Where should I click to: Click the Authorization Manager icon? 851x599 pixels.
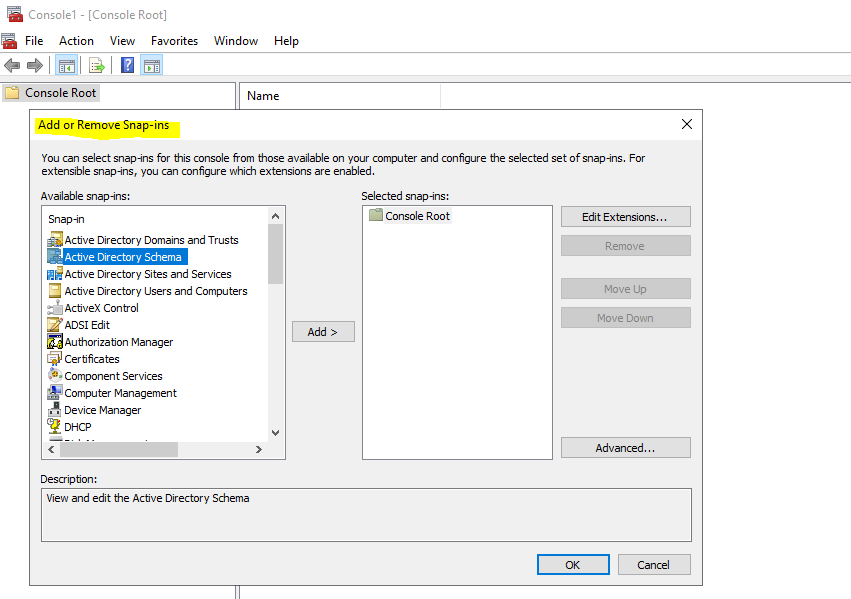click(55, 342)
